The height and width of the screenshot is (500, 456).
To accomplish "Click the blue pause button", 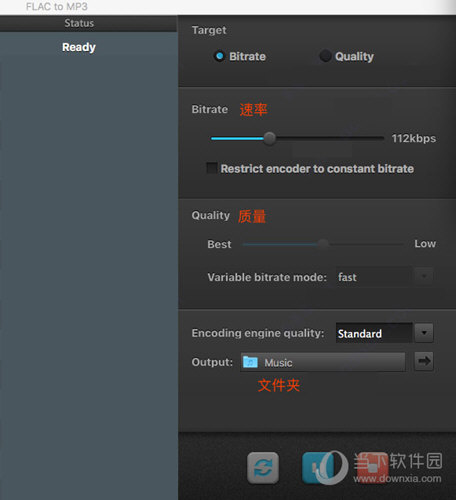I will (318, 467).
